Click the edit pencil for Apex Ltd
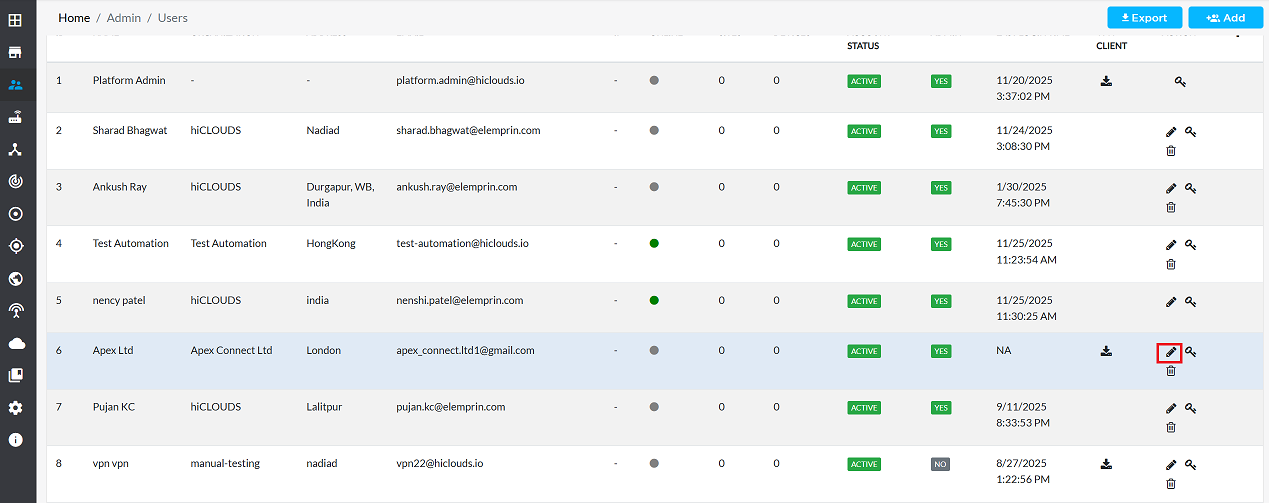 (x=1170, y=352)
